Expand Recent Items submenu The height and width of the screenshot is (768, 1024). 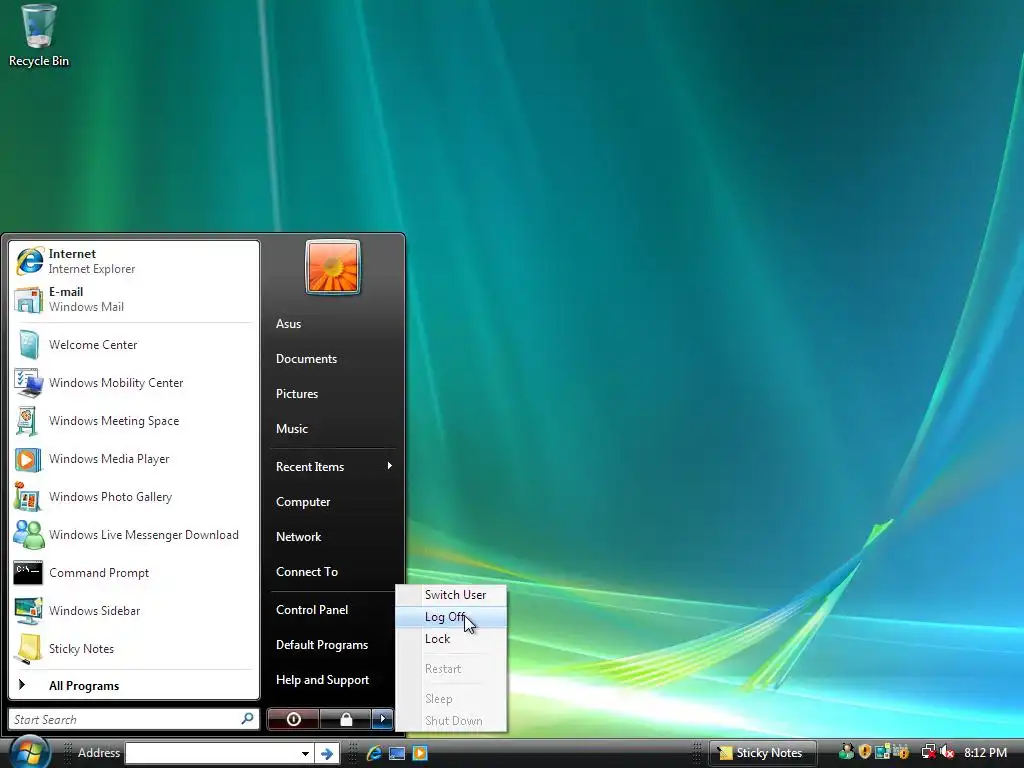[x=333, y=466]
